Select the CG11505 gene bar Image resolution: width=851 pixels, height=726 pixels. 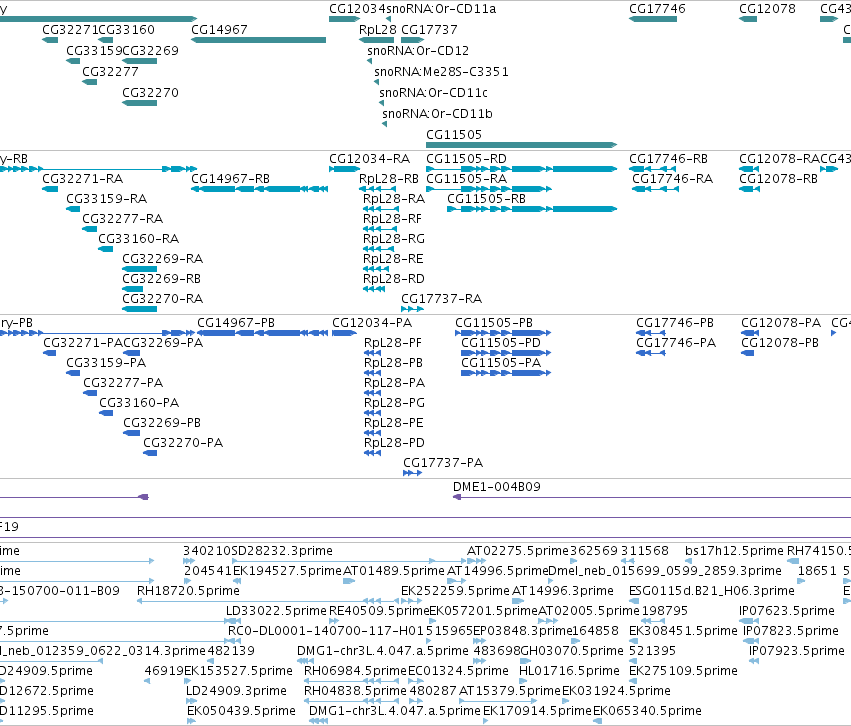click(x=522, y=145)
